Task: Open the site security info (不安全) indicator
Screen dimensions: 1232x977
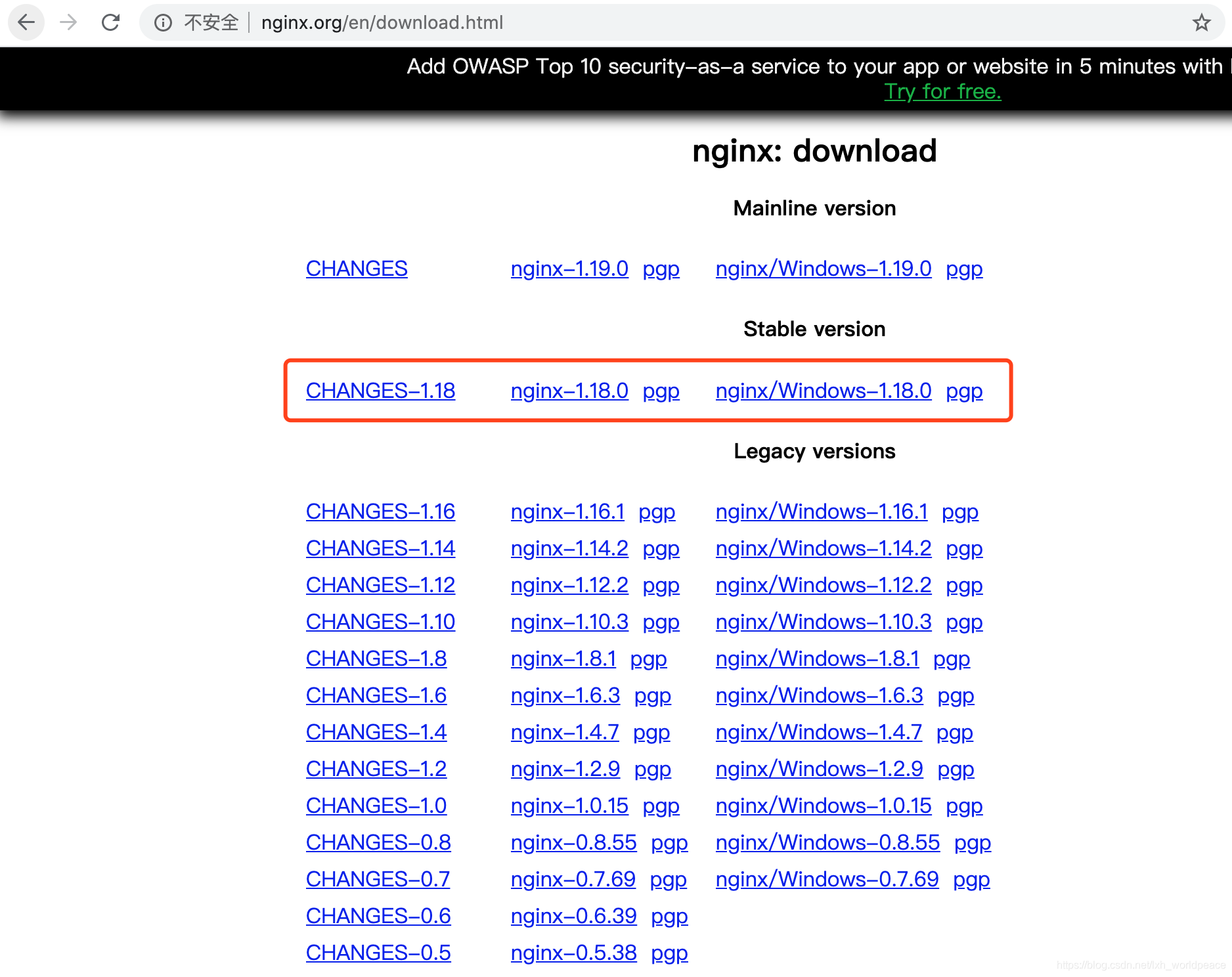Action: click(x=162, y=22)
